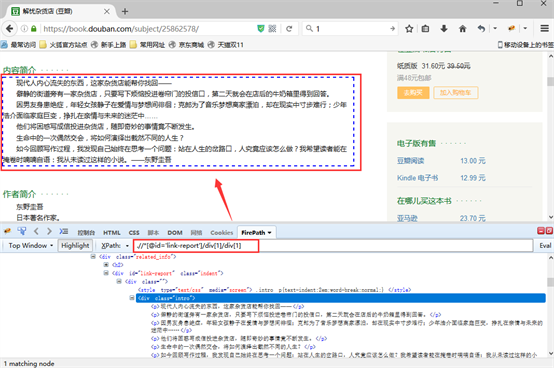Click the red Firebug detach window icon

pos(549,231)
